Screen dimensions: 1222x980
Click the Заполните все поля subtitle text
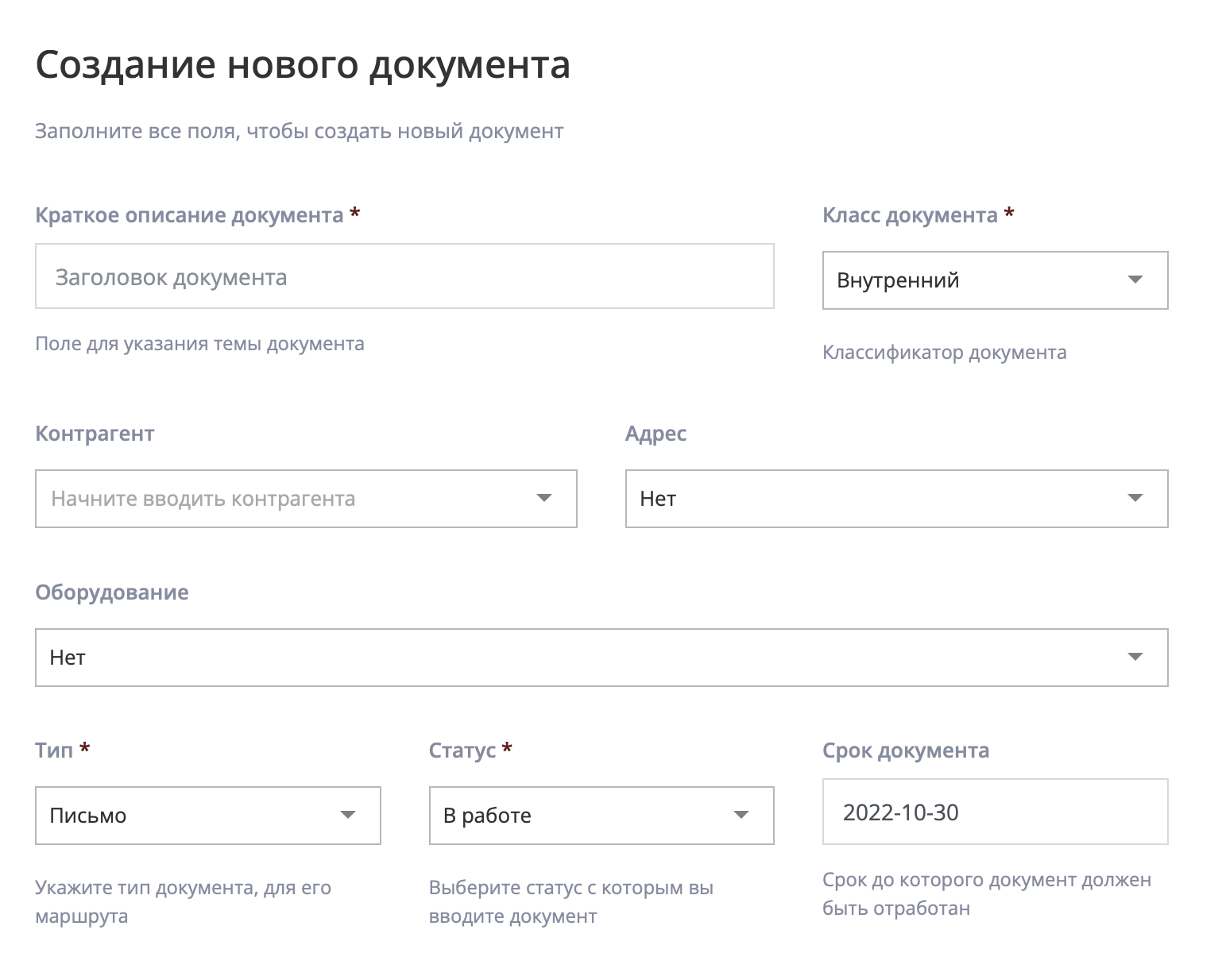(x=299, y=131)
